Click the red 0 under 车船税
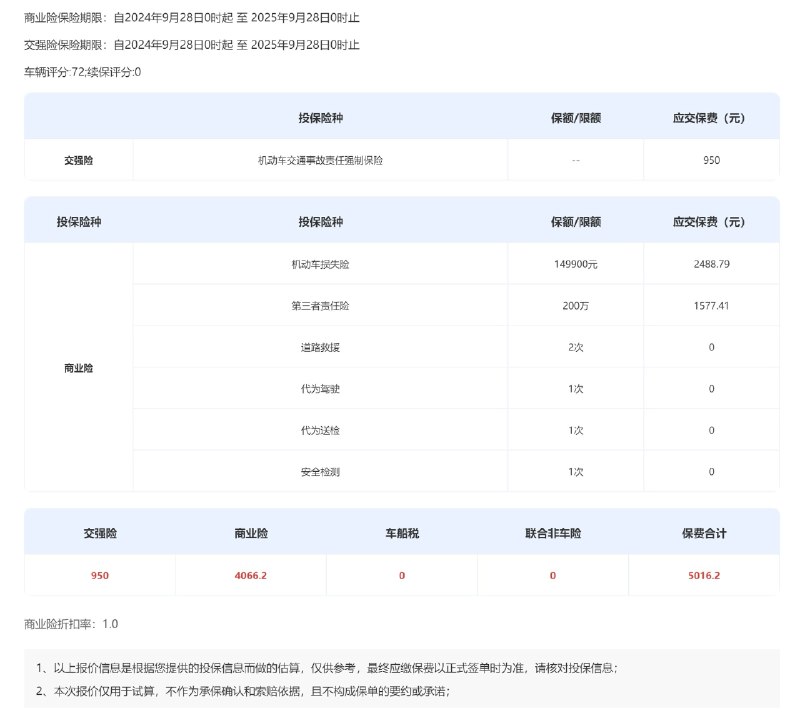800x723 pixels. (x=402, y=576)
